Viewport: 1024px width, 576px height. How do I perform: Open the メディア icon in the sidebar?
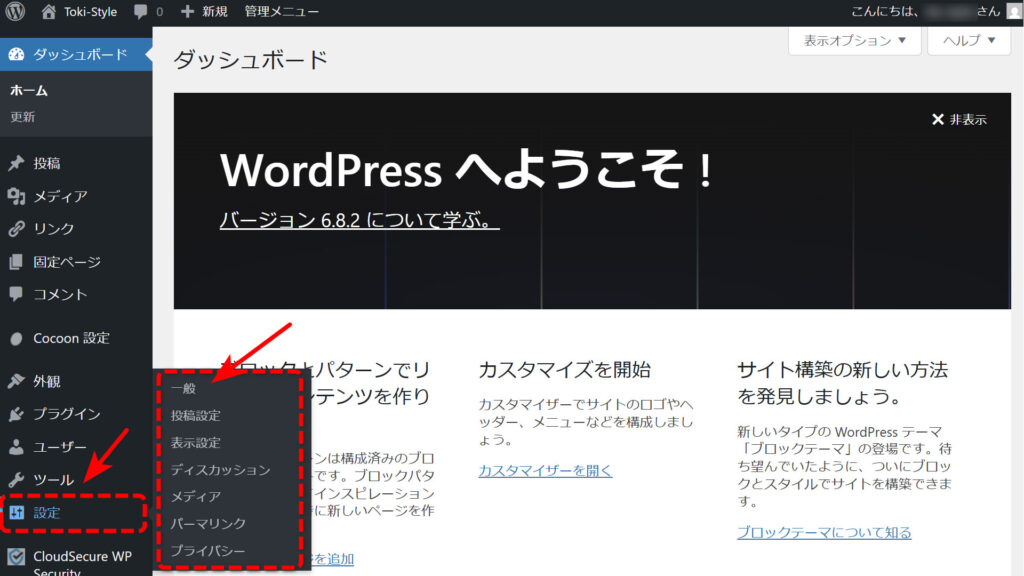coord(16,196)
